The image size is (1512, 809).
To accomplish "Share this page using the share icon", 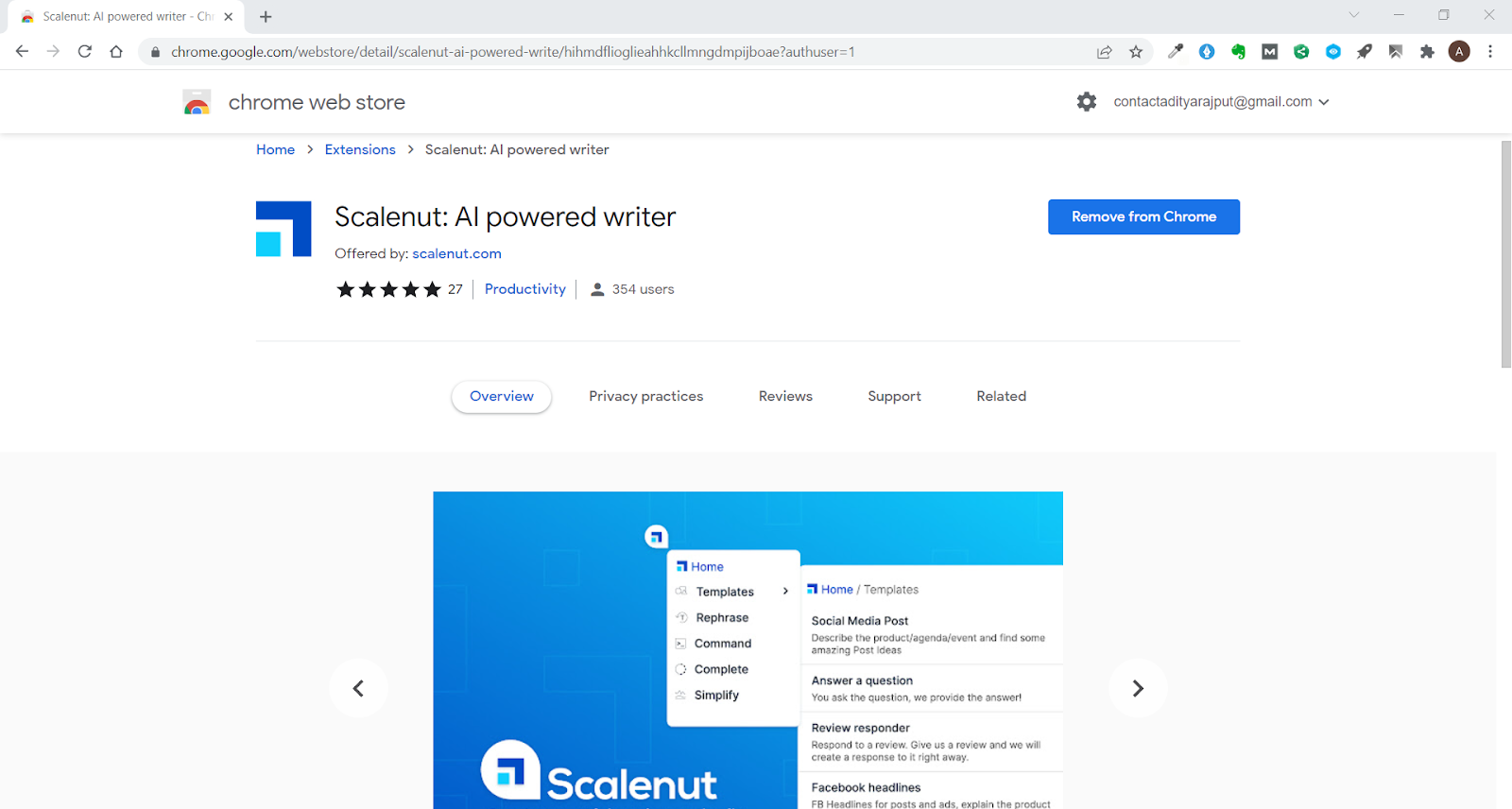I will (x=1104, y=52).
